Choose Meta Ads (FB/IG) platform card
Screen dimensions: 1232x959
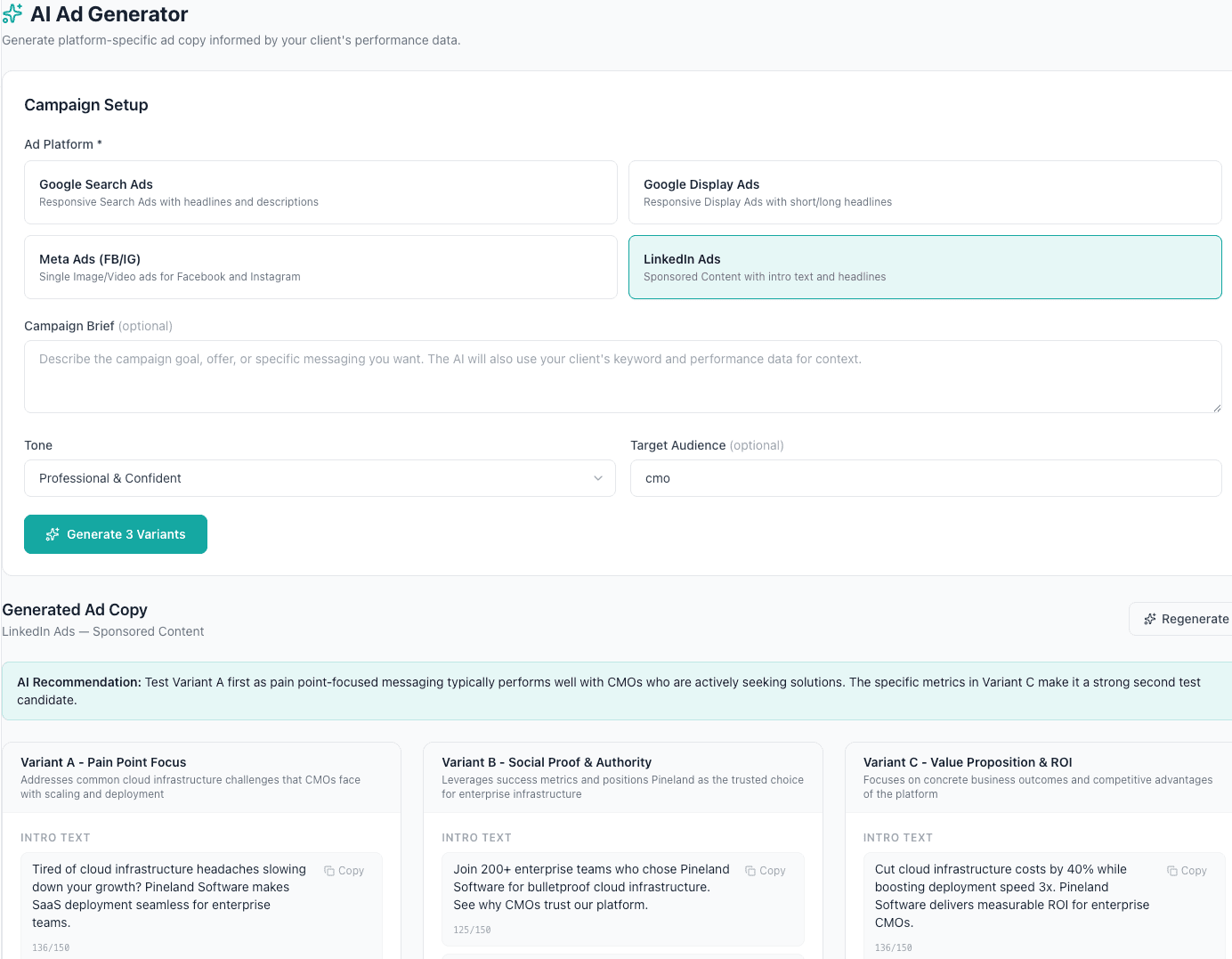(320, 267)
